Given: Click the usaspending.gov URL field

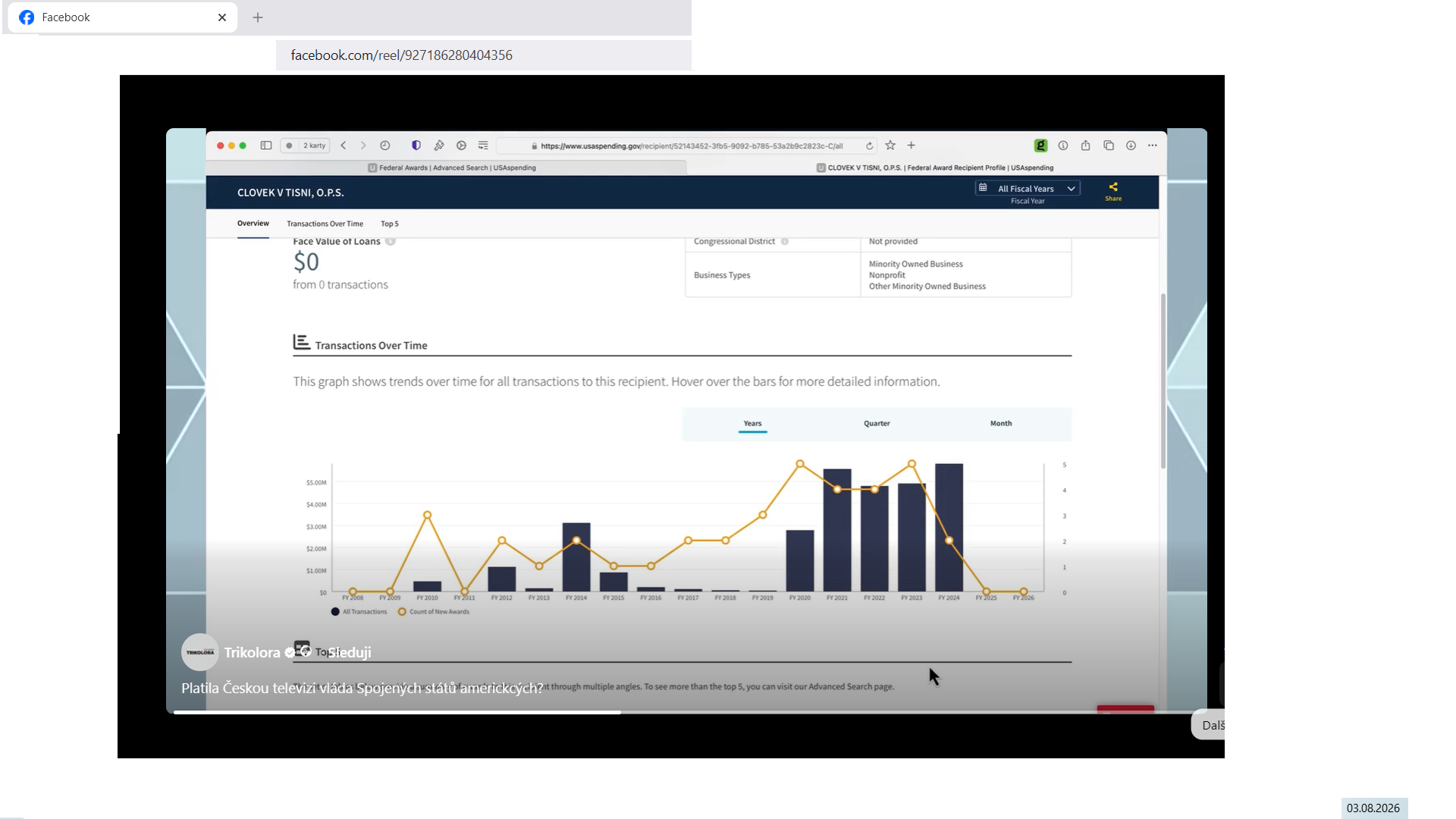Looking at the screenshot, I should pos(686,146).
